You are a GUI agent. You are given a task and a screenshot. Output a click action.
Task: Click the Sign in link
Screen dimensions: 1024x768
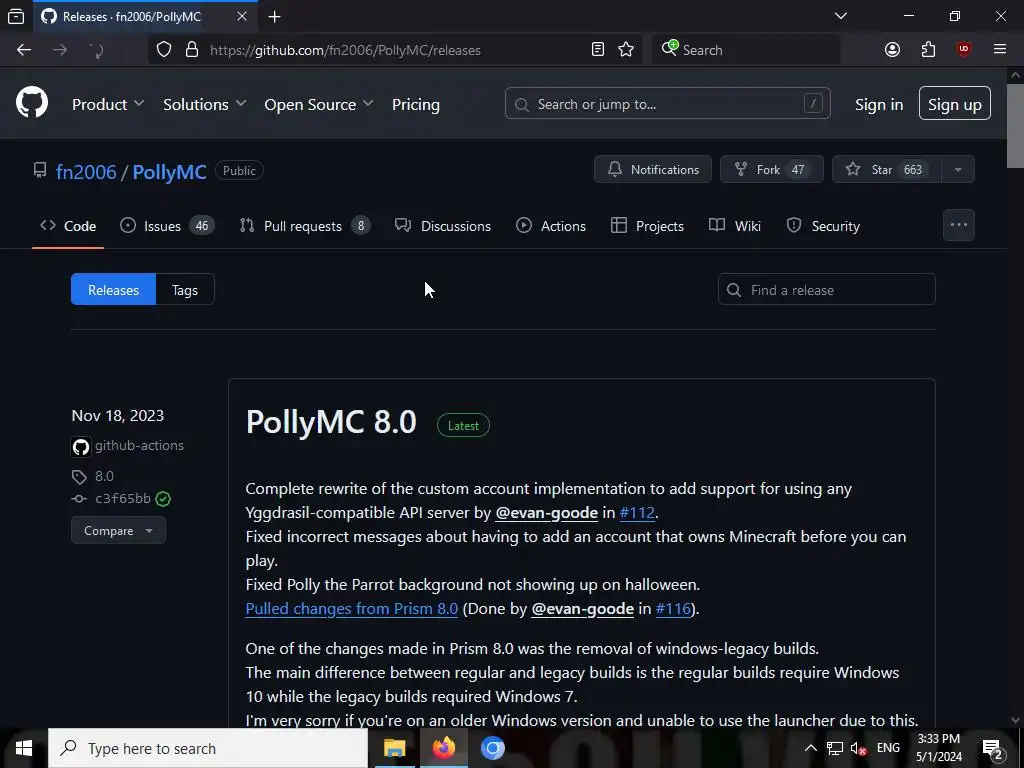[x=879, y=104]
